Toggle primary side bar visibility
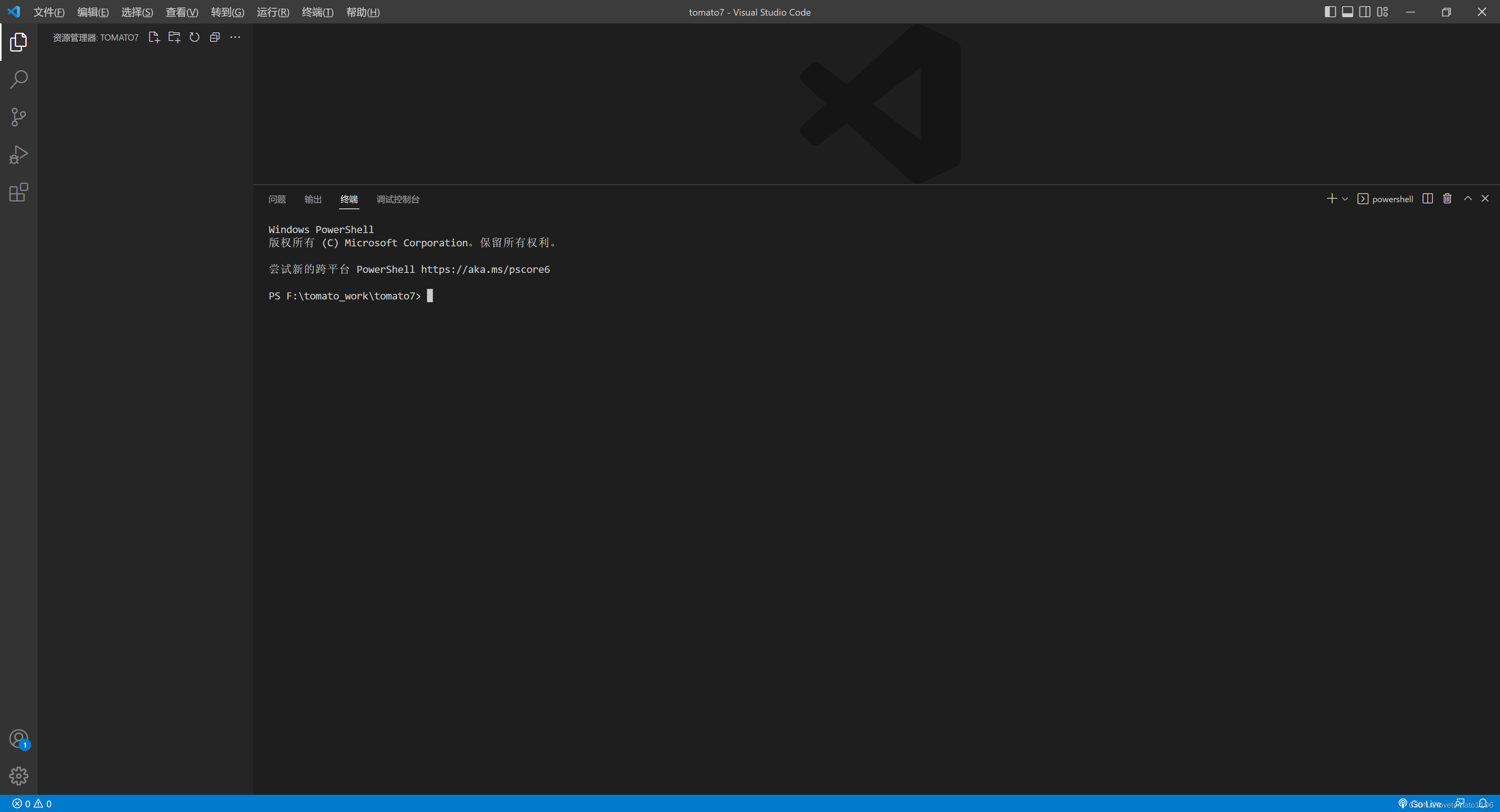Image resolution: width=1500 pixels, height=812 pixels. pyautogui.click(x=1330, y=12)
